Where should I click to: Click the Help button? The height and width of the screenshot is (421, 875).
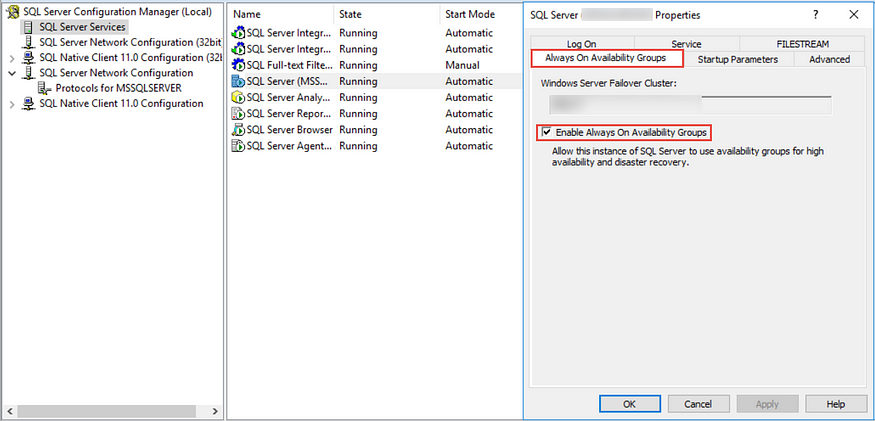pyautogui.click(x=836, y=404)
